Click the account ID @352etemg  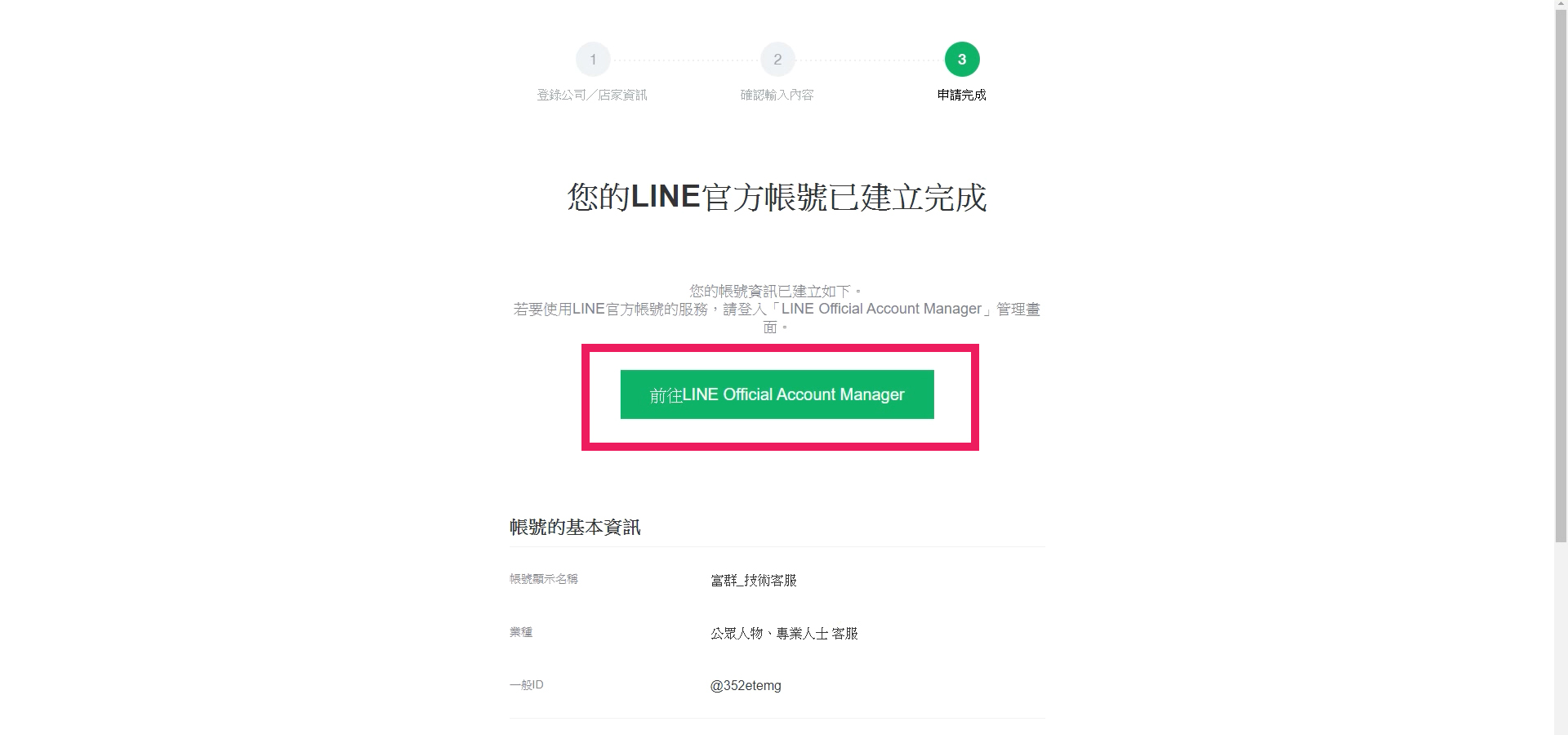[746, 686]
